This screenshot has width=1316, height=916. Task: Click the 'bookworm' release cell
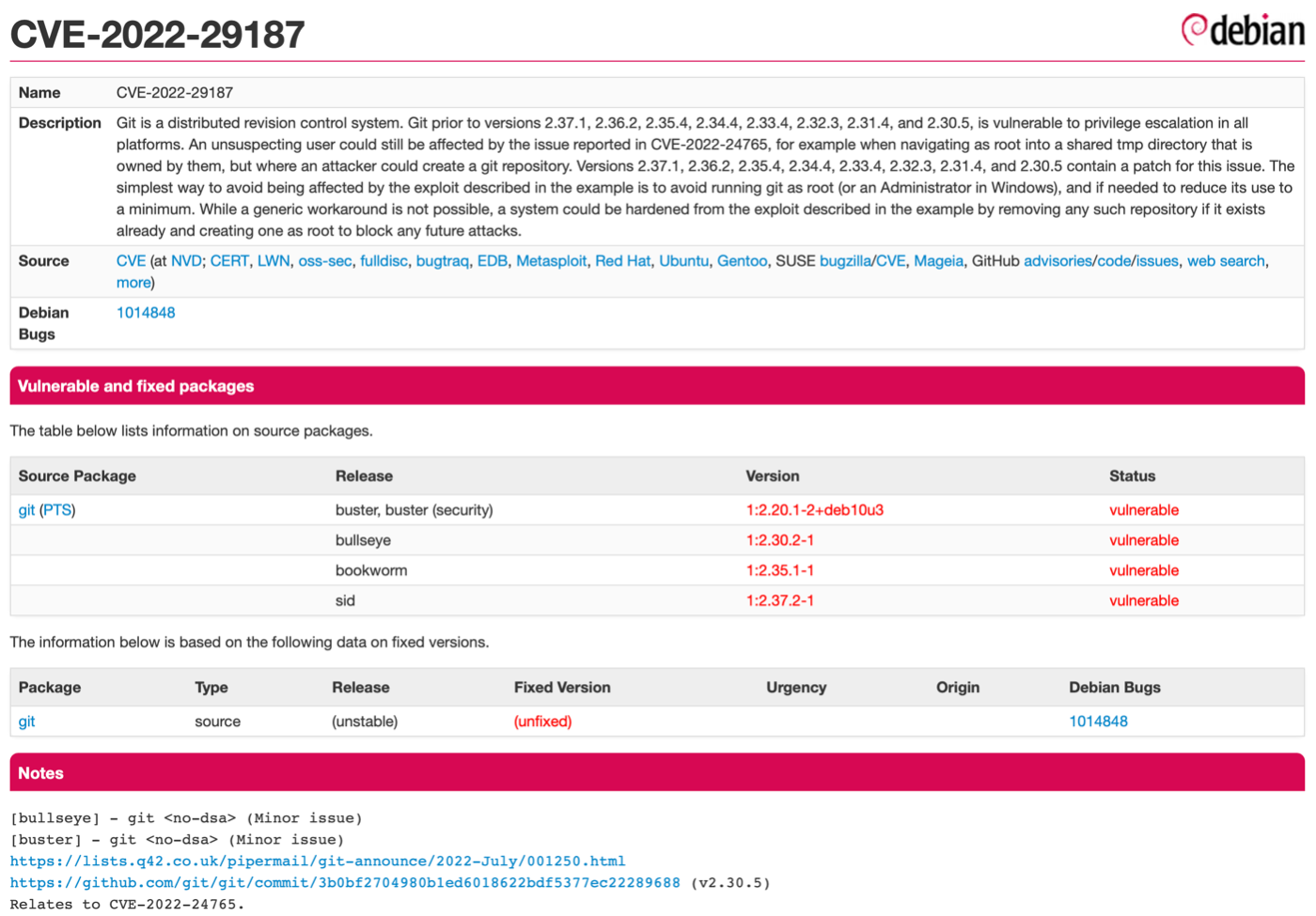371,570
